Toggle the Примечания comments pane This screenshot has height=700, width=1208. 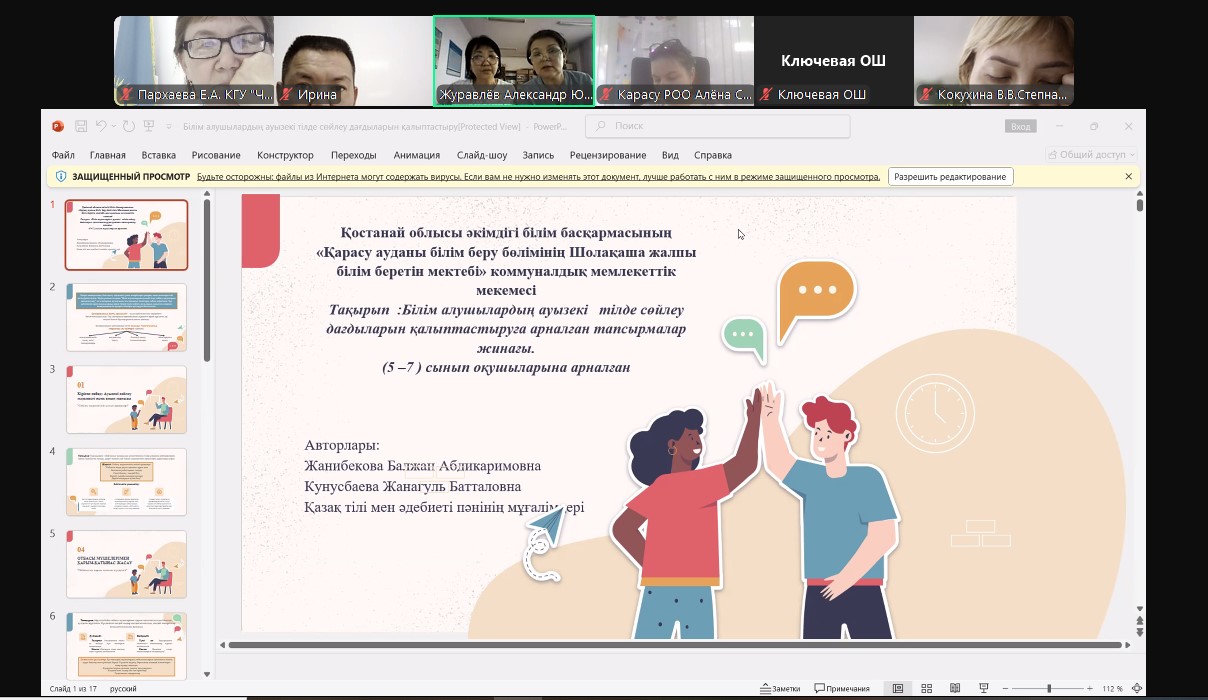click(x=842, y=688)
